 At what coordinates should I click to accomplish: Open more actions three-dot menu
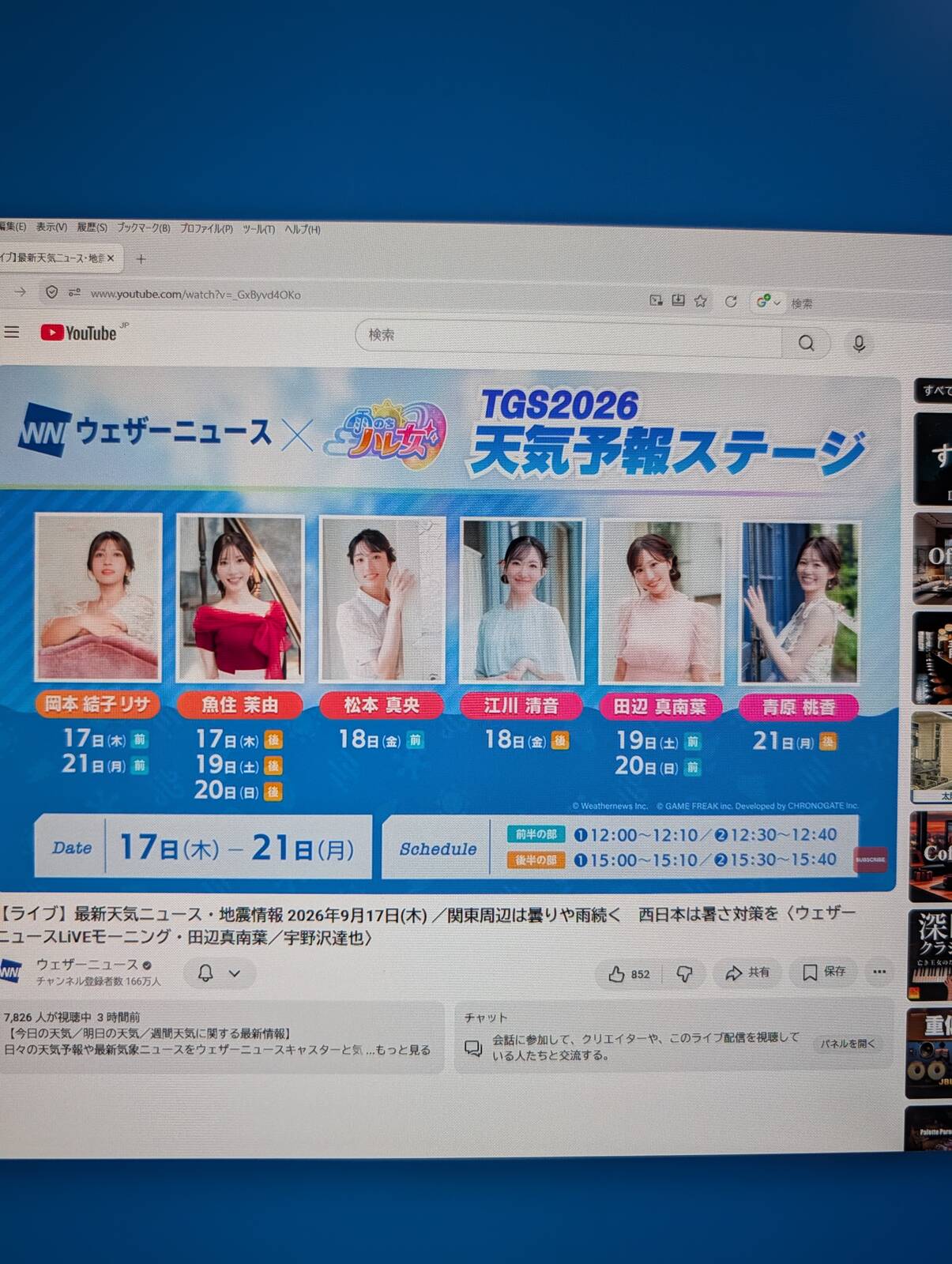(879, 972)
